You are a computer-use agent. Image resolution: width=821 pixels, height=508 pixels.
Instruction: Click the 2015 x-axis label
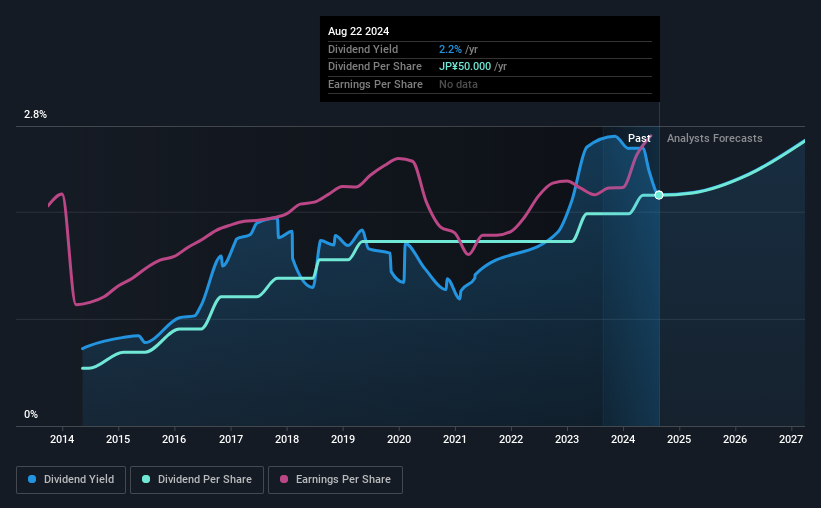[118, 439]
